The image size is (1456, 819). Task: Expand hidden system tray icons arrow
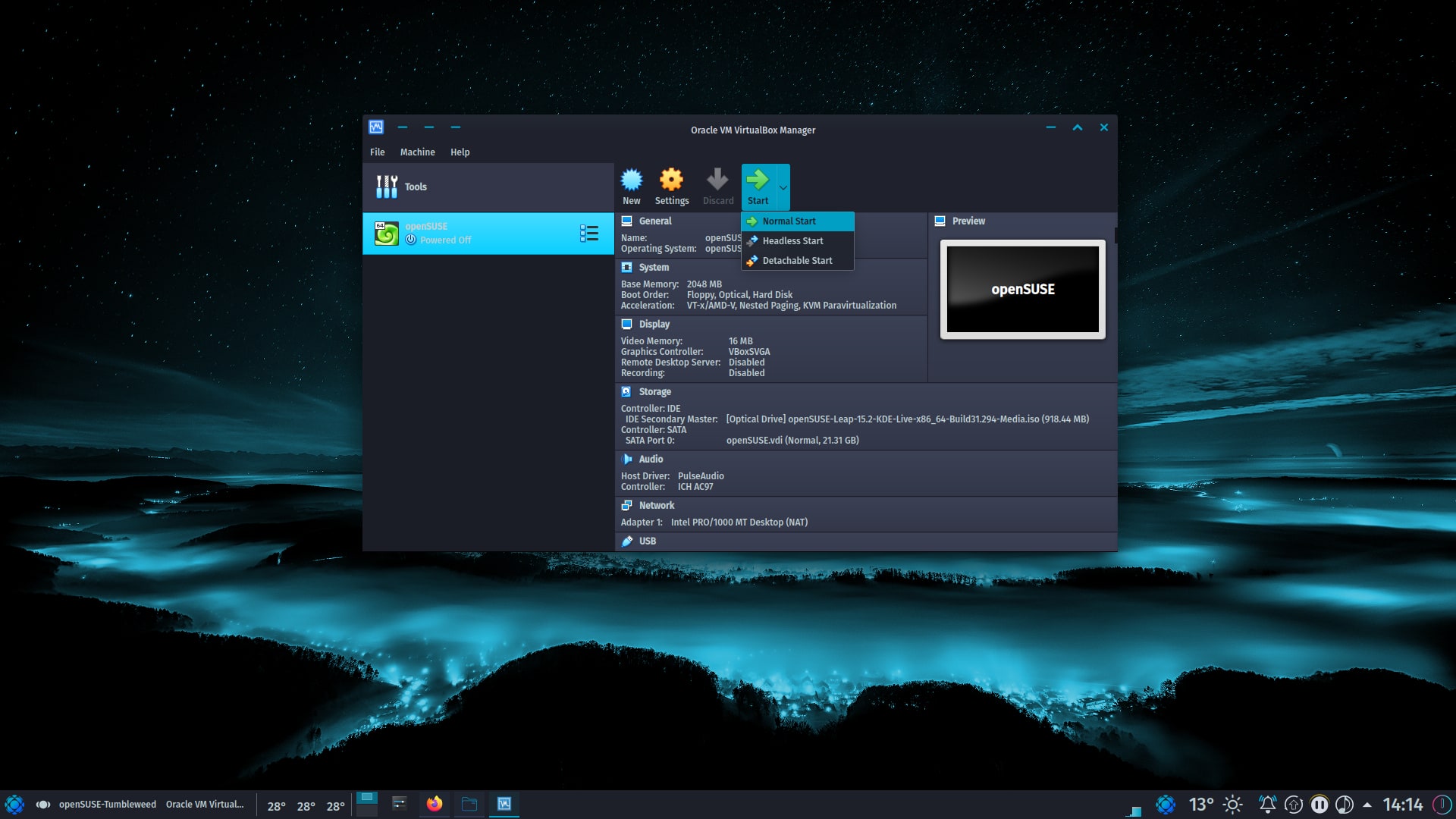pyautogui.click(x=1367, y=805)
